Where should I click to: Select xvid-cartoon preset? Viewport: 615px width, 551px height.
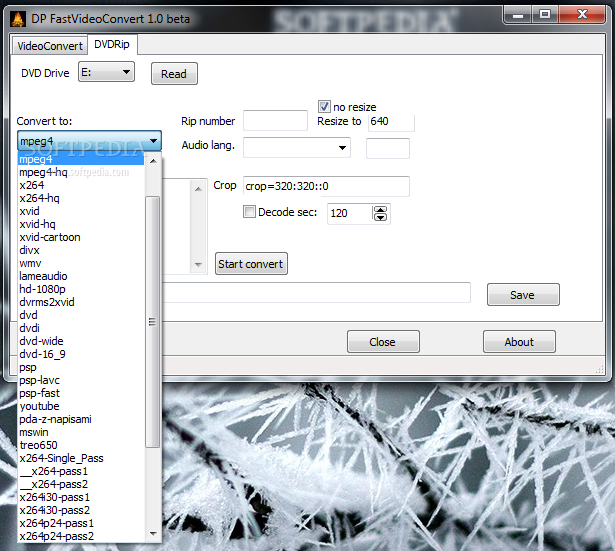point(81,237)
